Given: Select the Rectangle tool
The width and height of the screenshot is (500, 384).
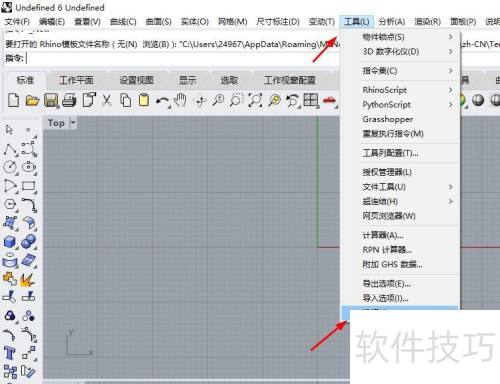Looking at the screenshot, I should [x=29, y=186].
